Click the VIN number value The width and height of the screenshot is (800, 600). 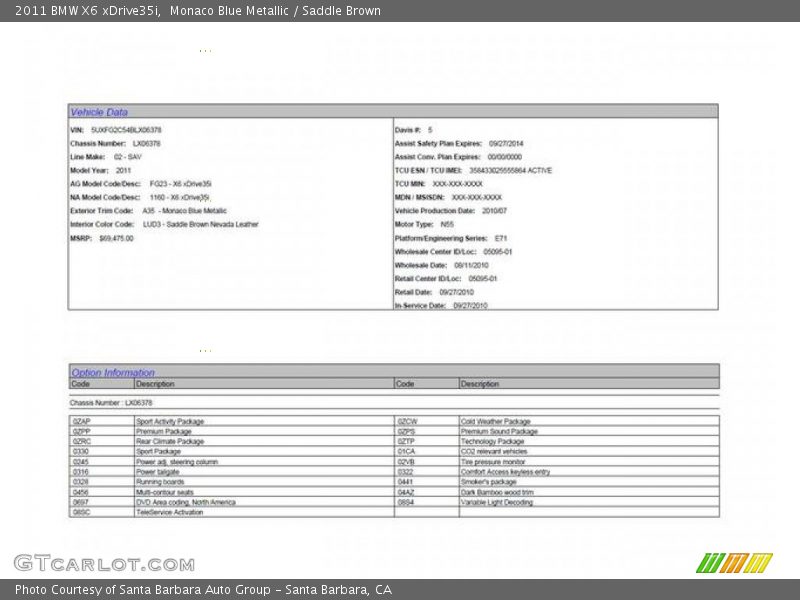coord(126,130)
